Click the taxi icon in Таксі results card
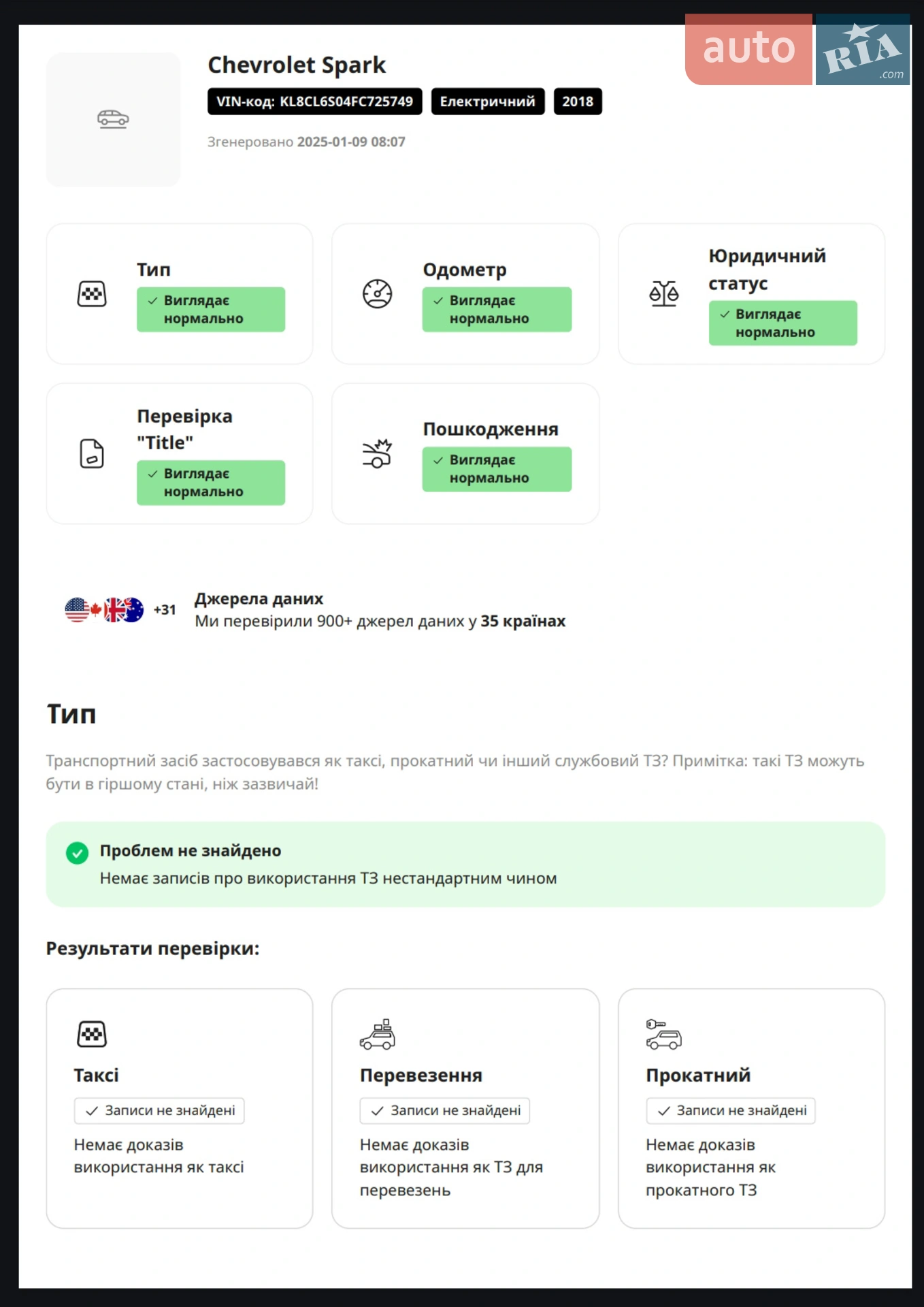 (x=92, y=1034)
